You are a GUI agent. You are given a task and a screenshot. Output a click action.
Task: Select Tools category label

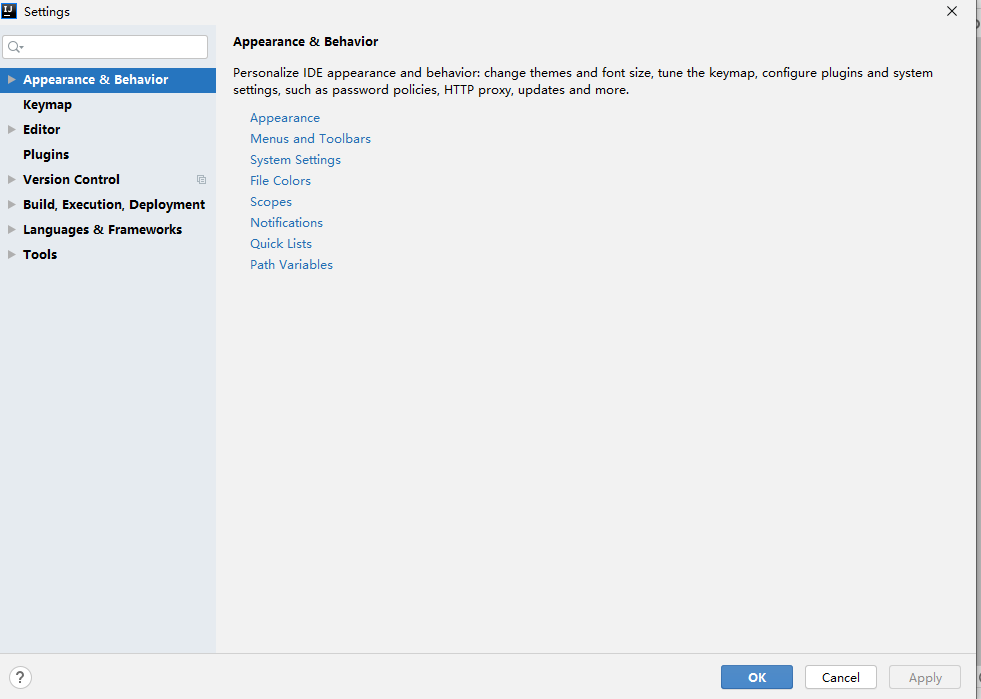[x=40, y=255]
